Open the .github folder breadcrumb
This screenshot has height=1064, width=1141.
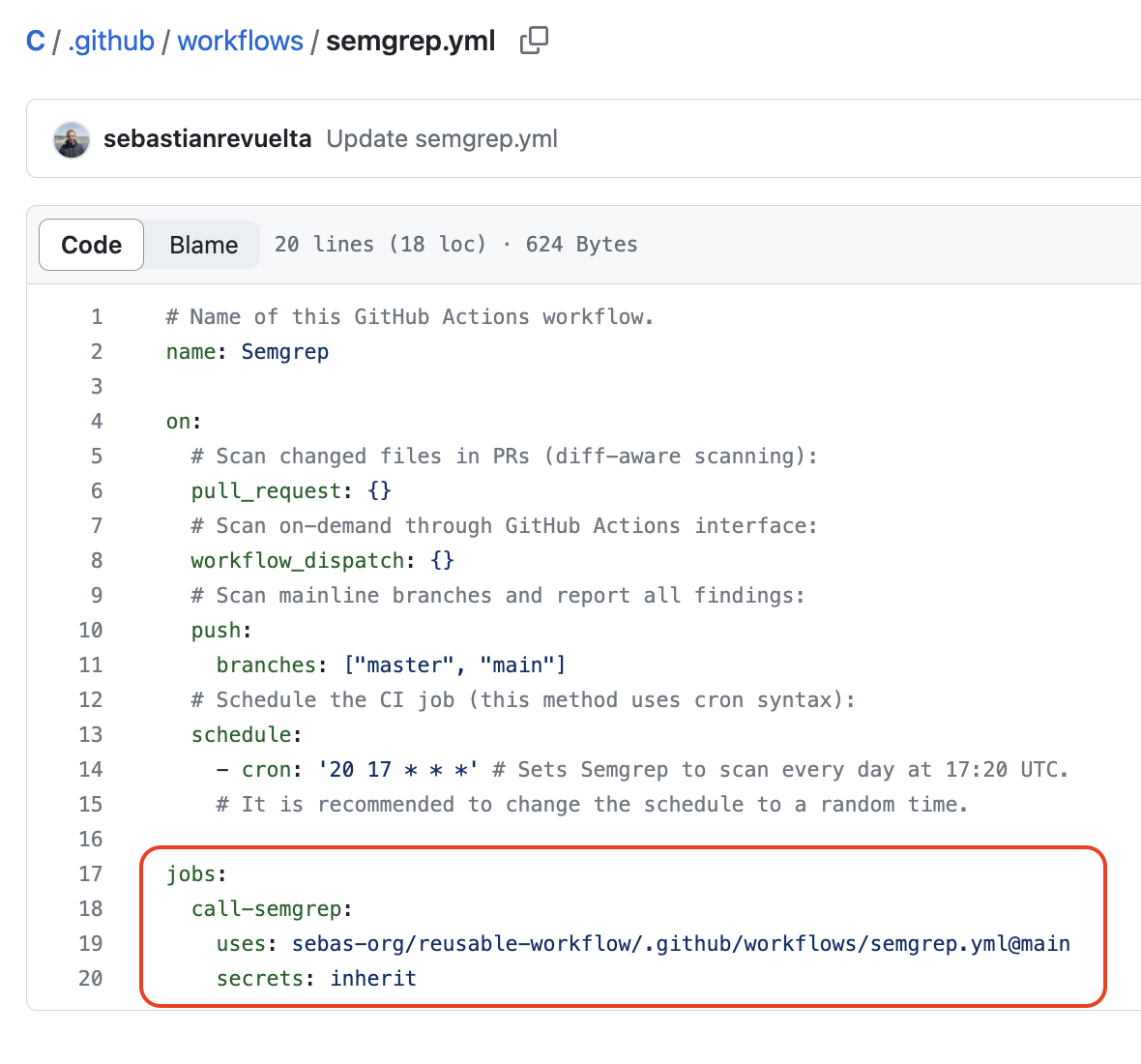tap(111, 41)
